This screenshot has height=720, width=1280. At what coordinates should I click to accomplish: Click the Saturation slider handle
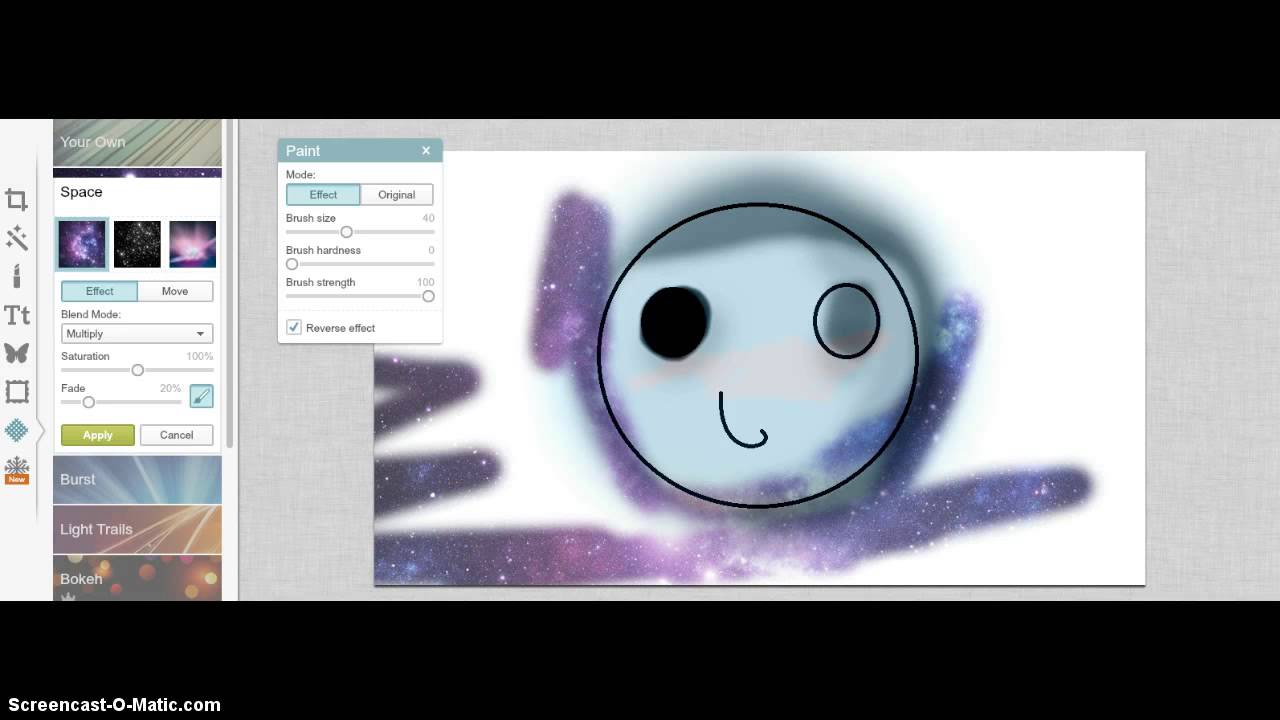click(x=138, y=370)
